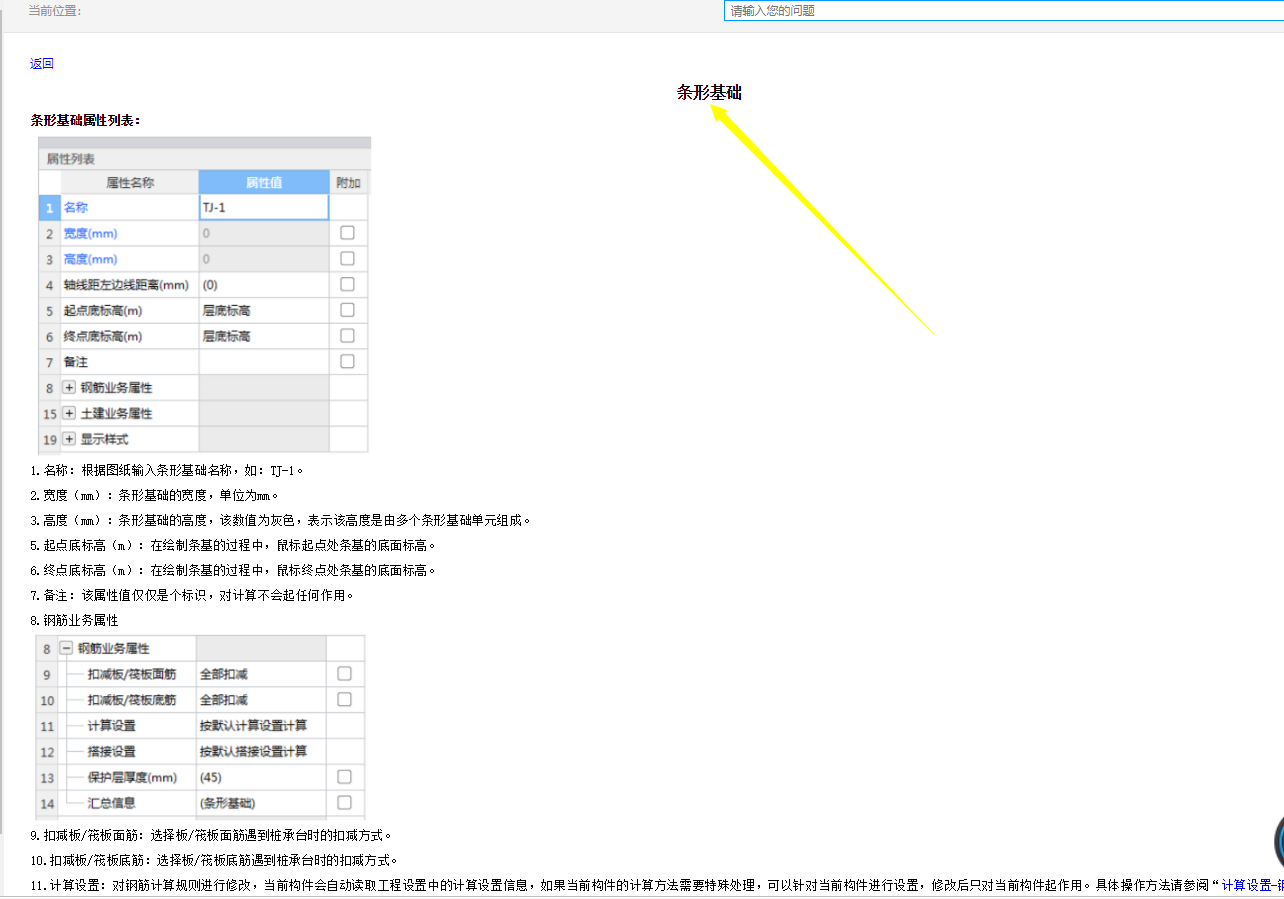Click the line 7.备注:该属性值仅仅是个标识
Screen dimensions: 1284x899
click(x=192, y=595)
